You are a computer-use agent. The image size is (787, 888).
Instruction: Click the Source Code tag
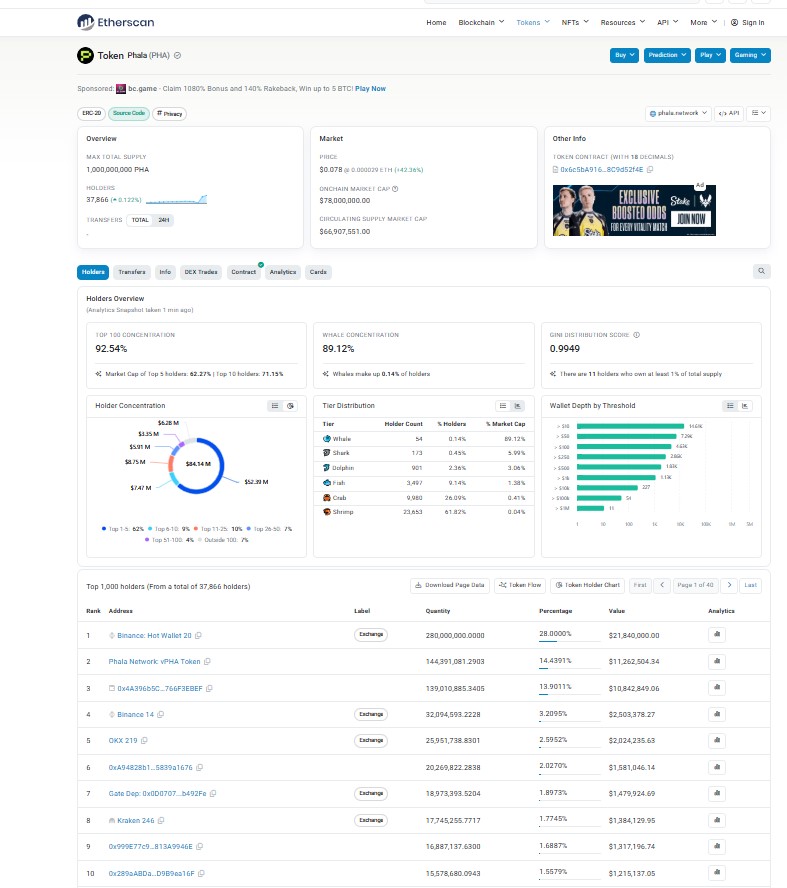(x=129, y=113)
